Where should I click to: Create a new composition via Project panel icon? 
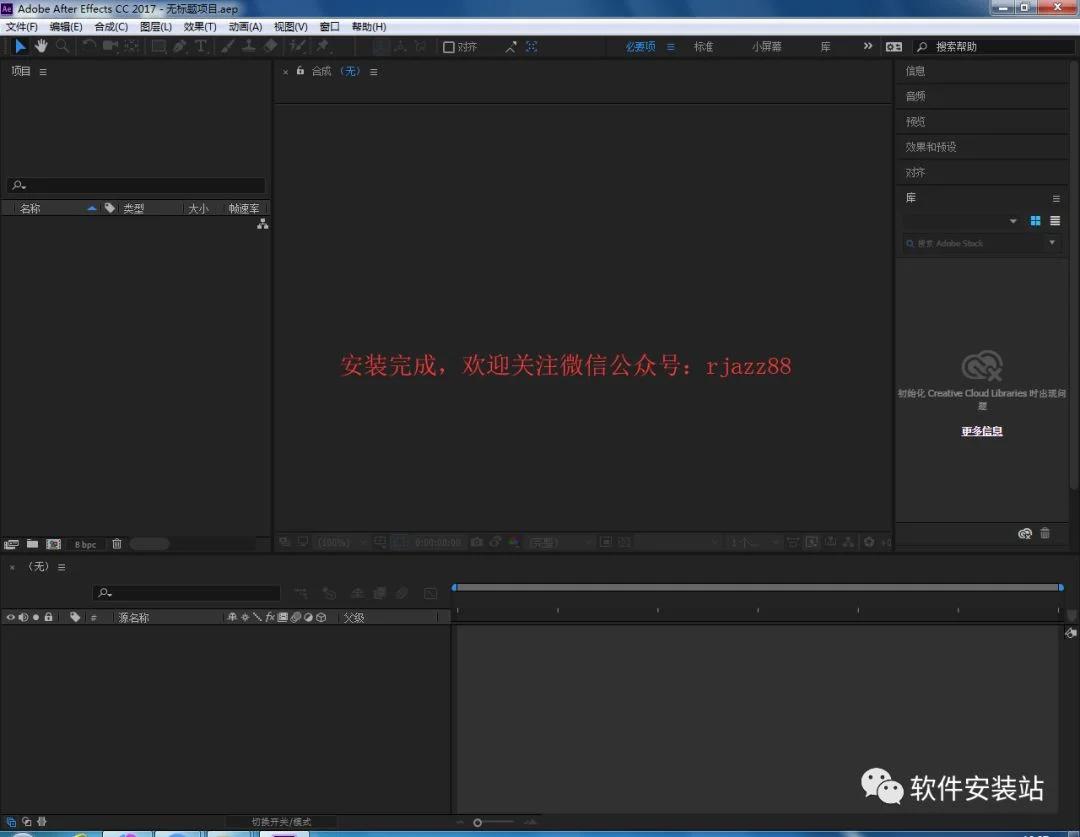53,544
